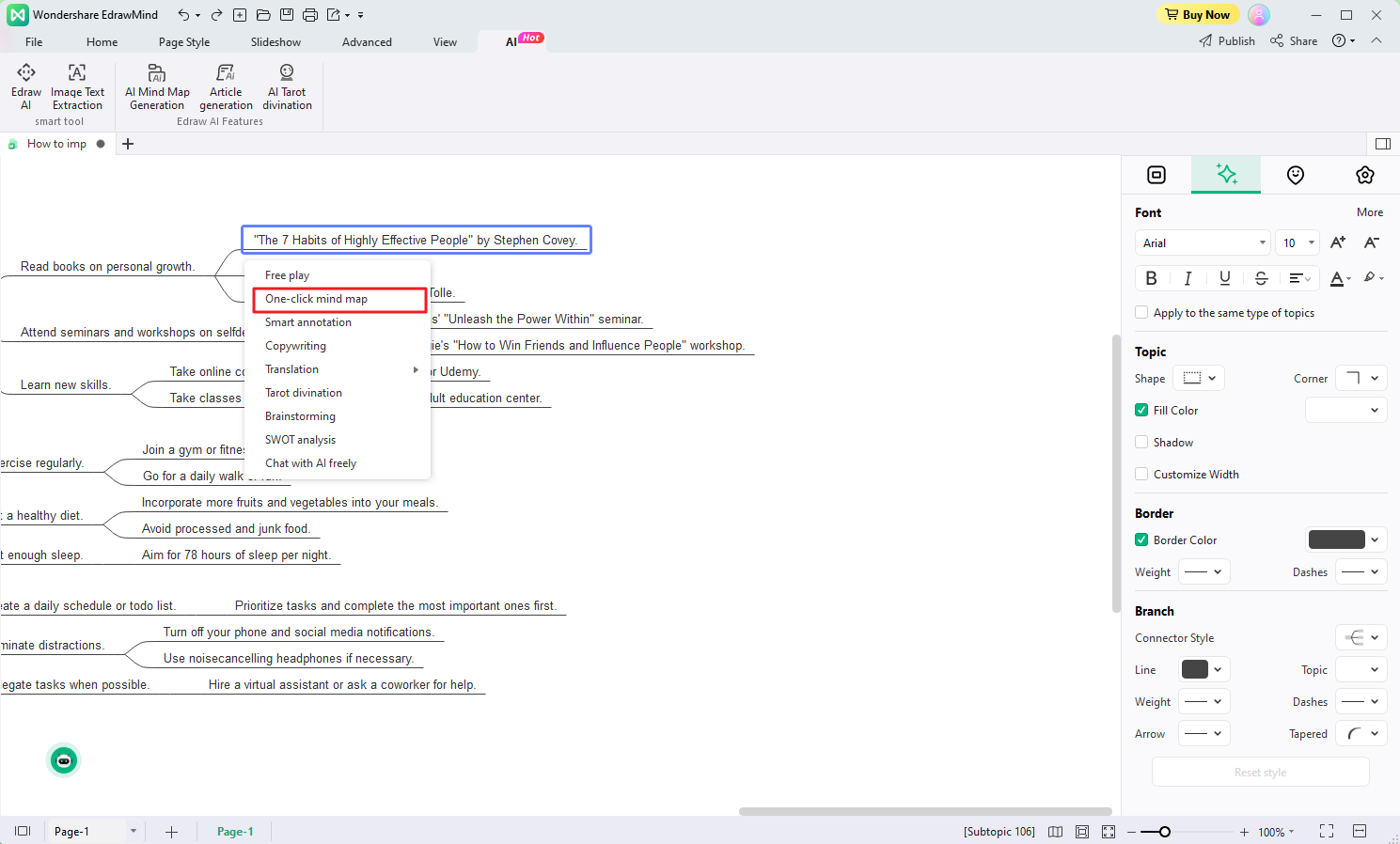Click the Save icon in title bar
This screenshot has width=1400, height=844.
(287, 15)
